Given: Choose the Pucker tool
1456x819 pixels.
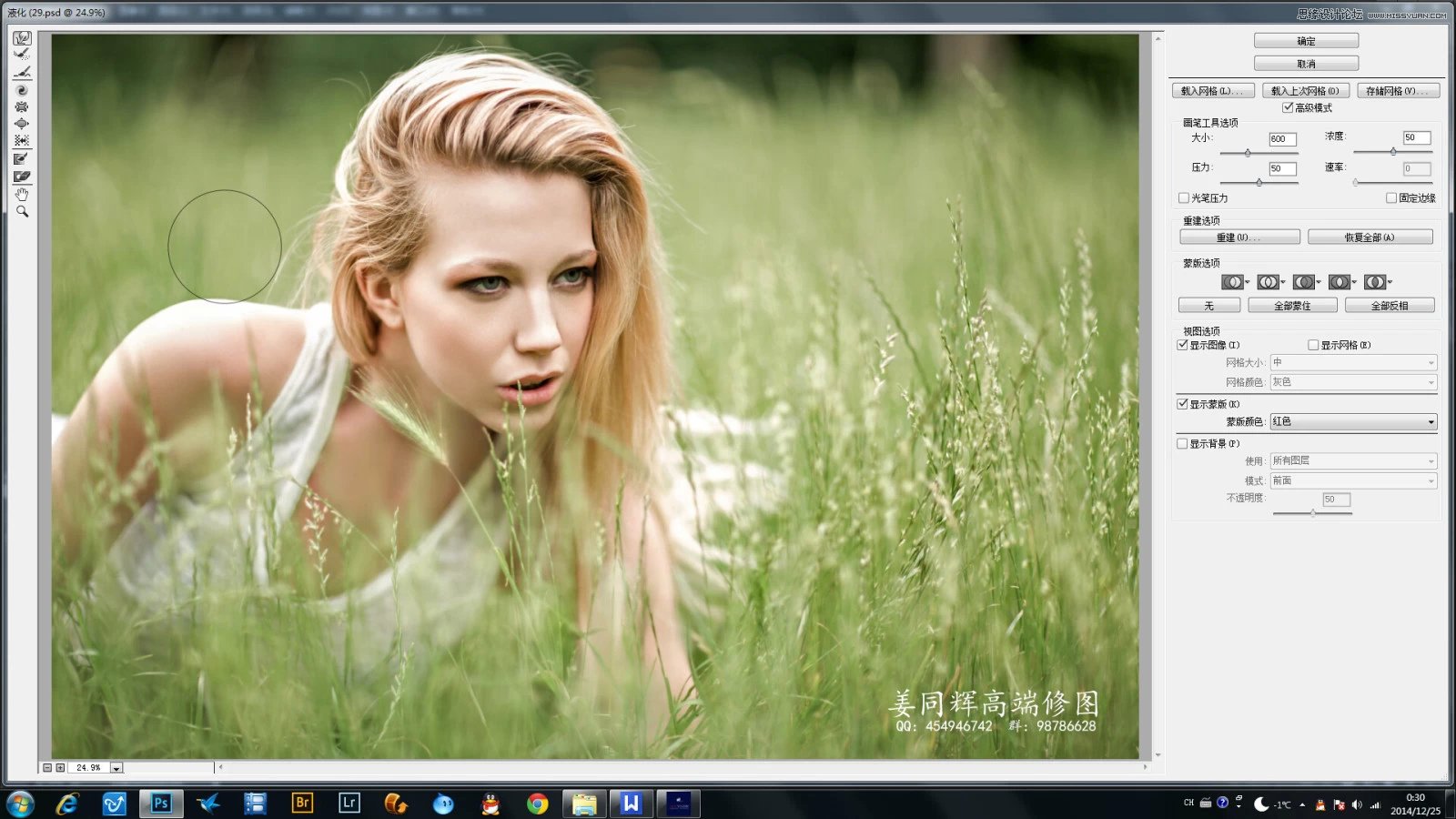Looking at the screenshot, I should coord(22,106).
